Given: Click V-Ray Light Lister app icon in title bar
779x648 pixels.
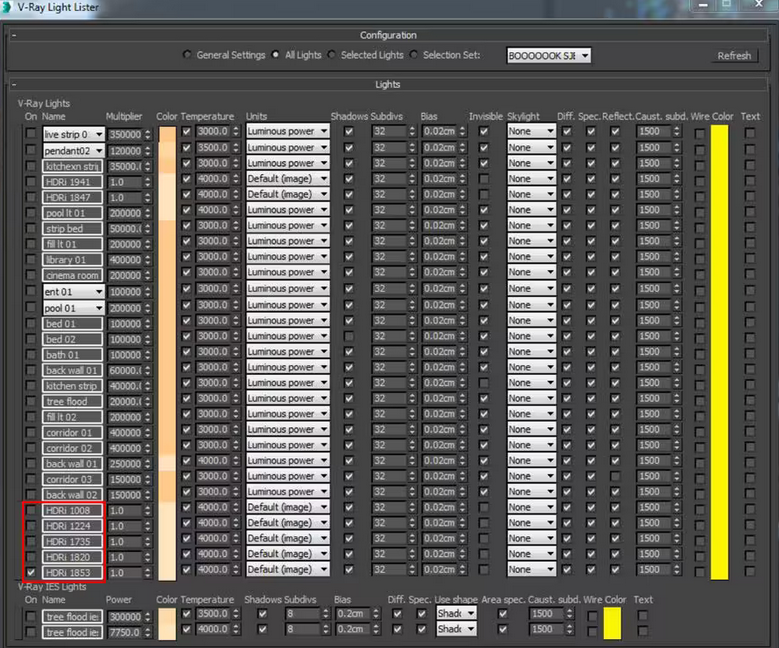Looking at the screenshot, I should pyautogui.click(x=6, y=7).
